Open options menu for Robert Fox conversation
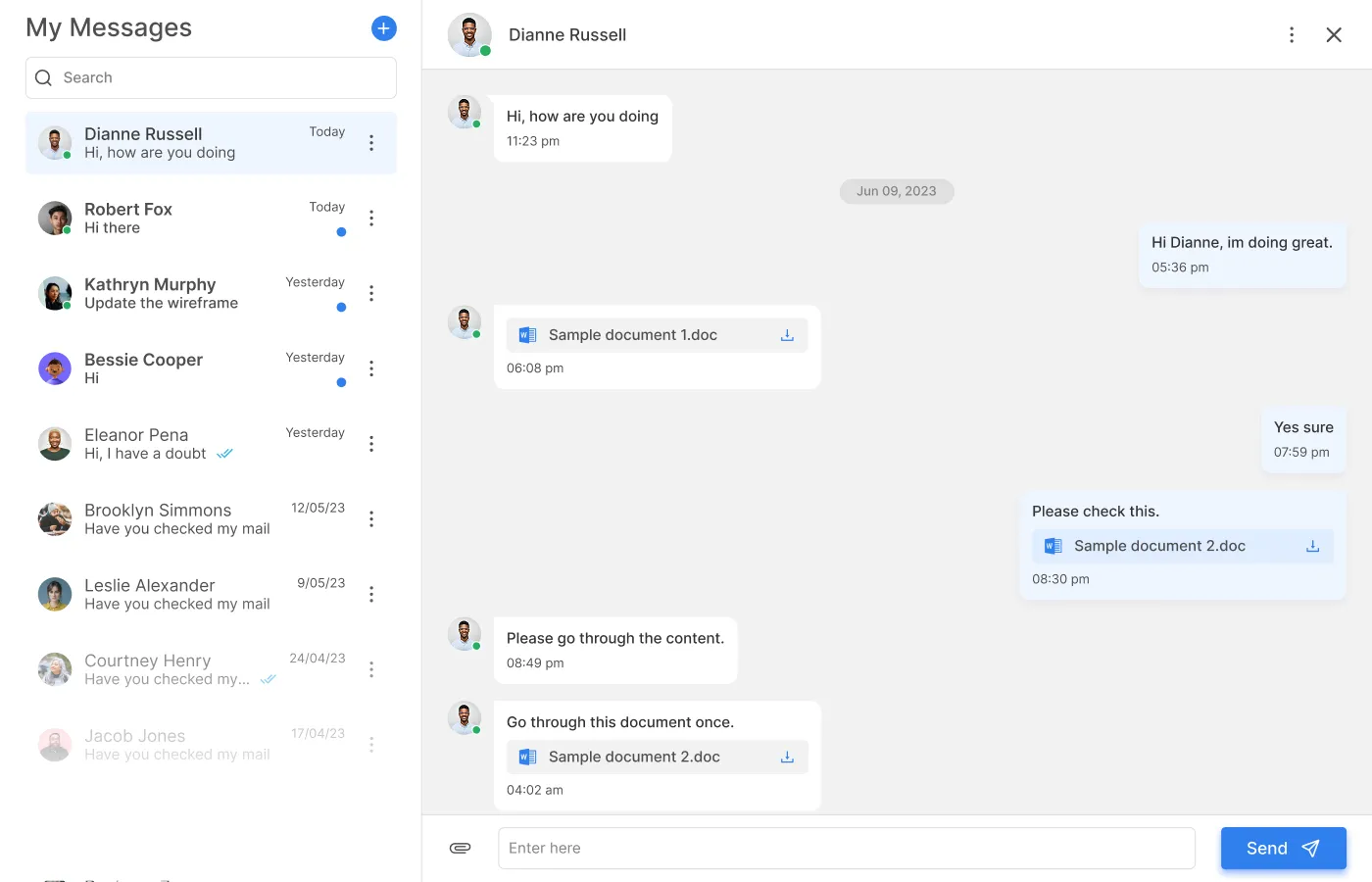The width and height of the screenshot is (1372, 882). coord(371,219)
